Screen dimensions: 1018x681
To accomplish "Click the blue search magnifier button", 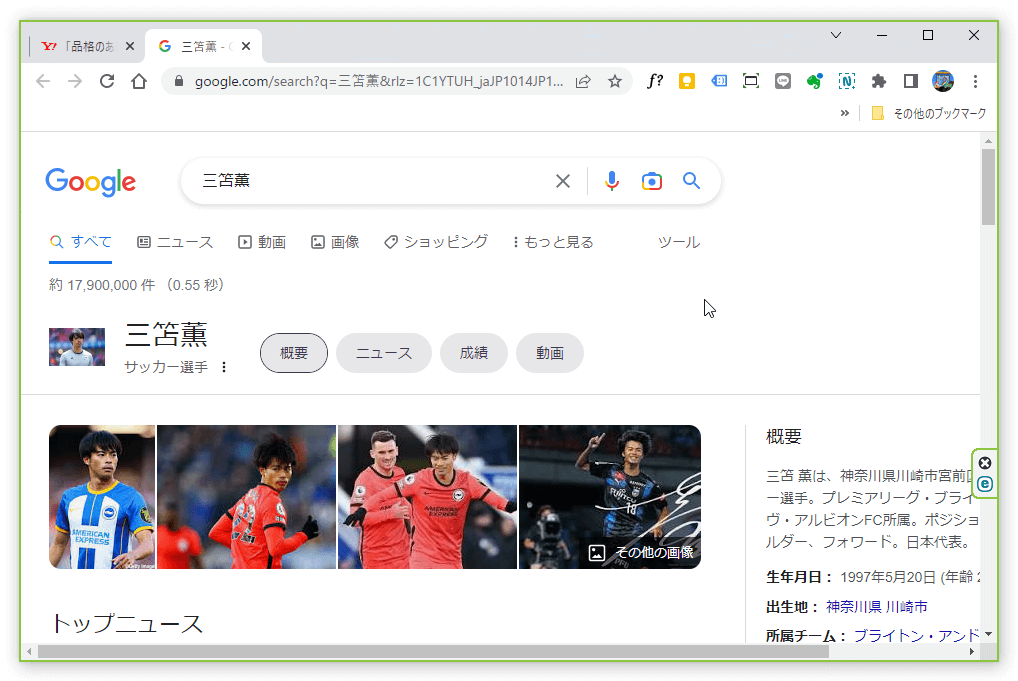I will (691, 181).
